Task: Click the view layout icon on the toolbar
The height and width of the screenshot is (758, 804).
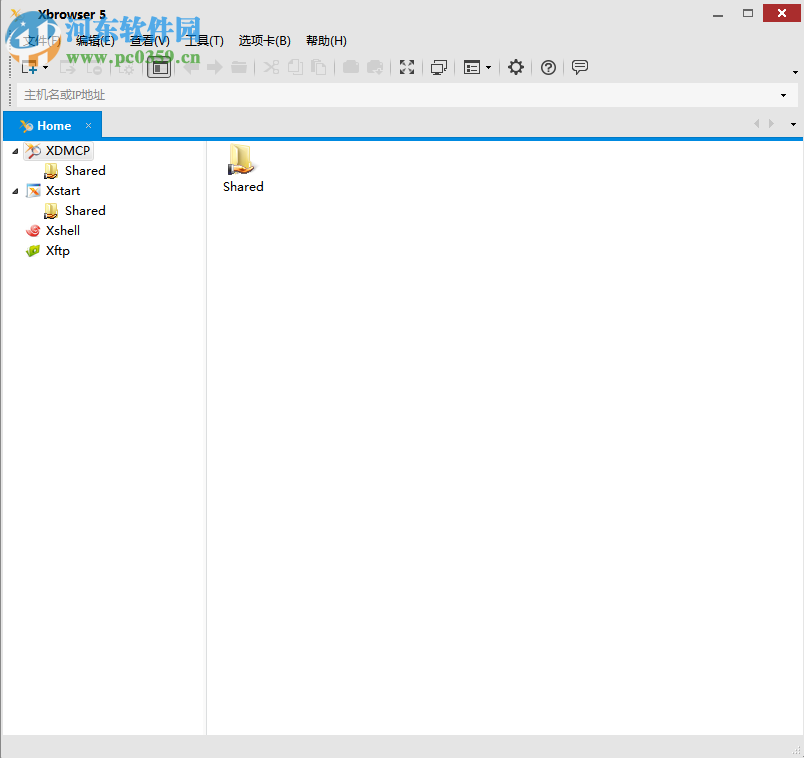Action: click(x=472, y=67)
